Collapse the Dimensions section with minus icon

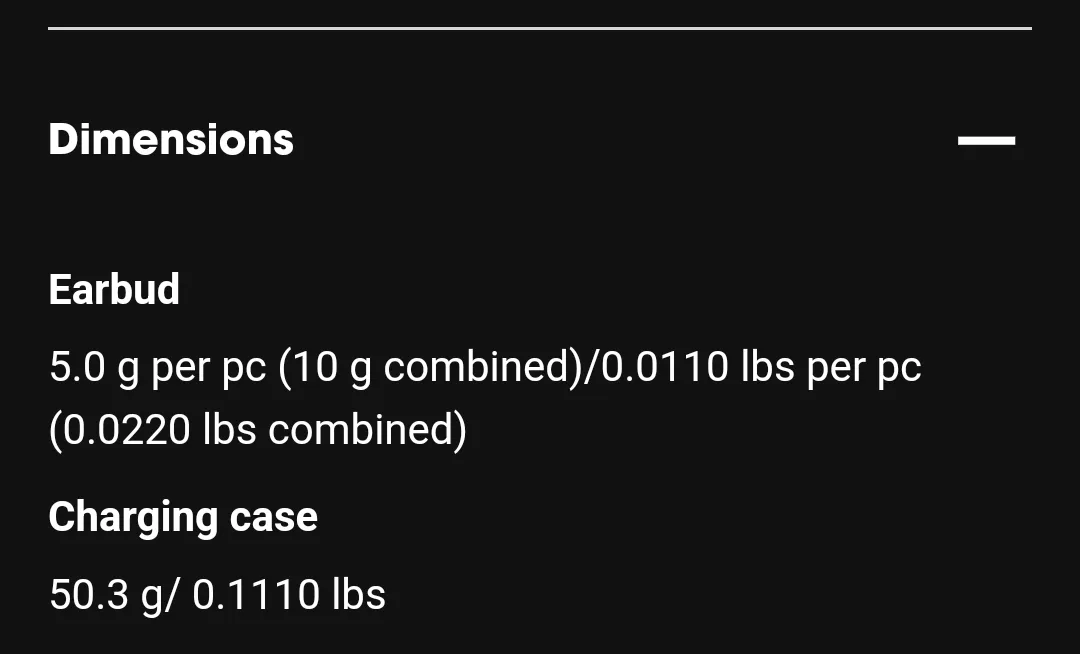[x=986, y=140]
